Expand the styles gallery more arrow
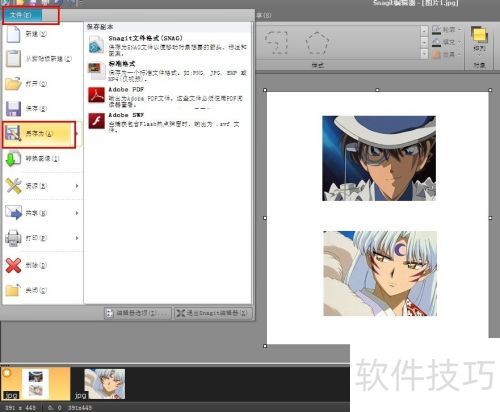This screenshot has width=500, height=412. (424, 54)
